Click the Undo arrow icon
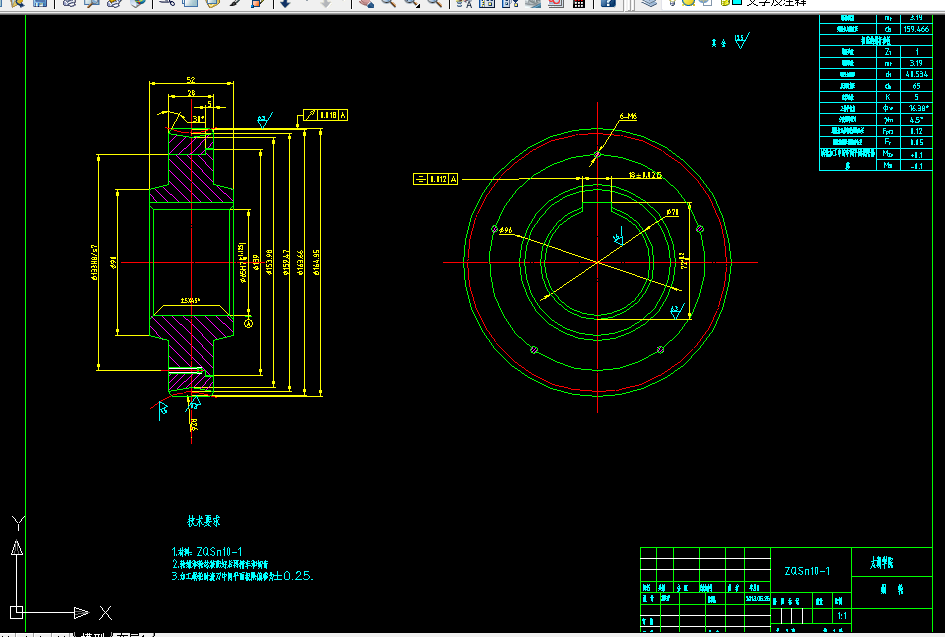 coord(286,3)
